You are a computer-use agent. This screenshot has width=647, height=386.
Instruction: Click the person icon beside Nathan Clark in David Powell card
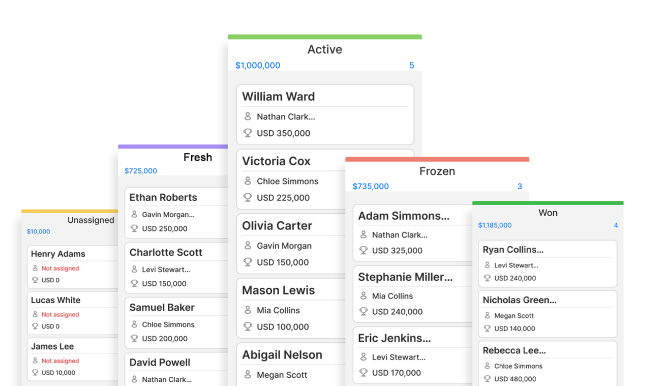134,379
